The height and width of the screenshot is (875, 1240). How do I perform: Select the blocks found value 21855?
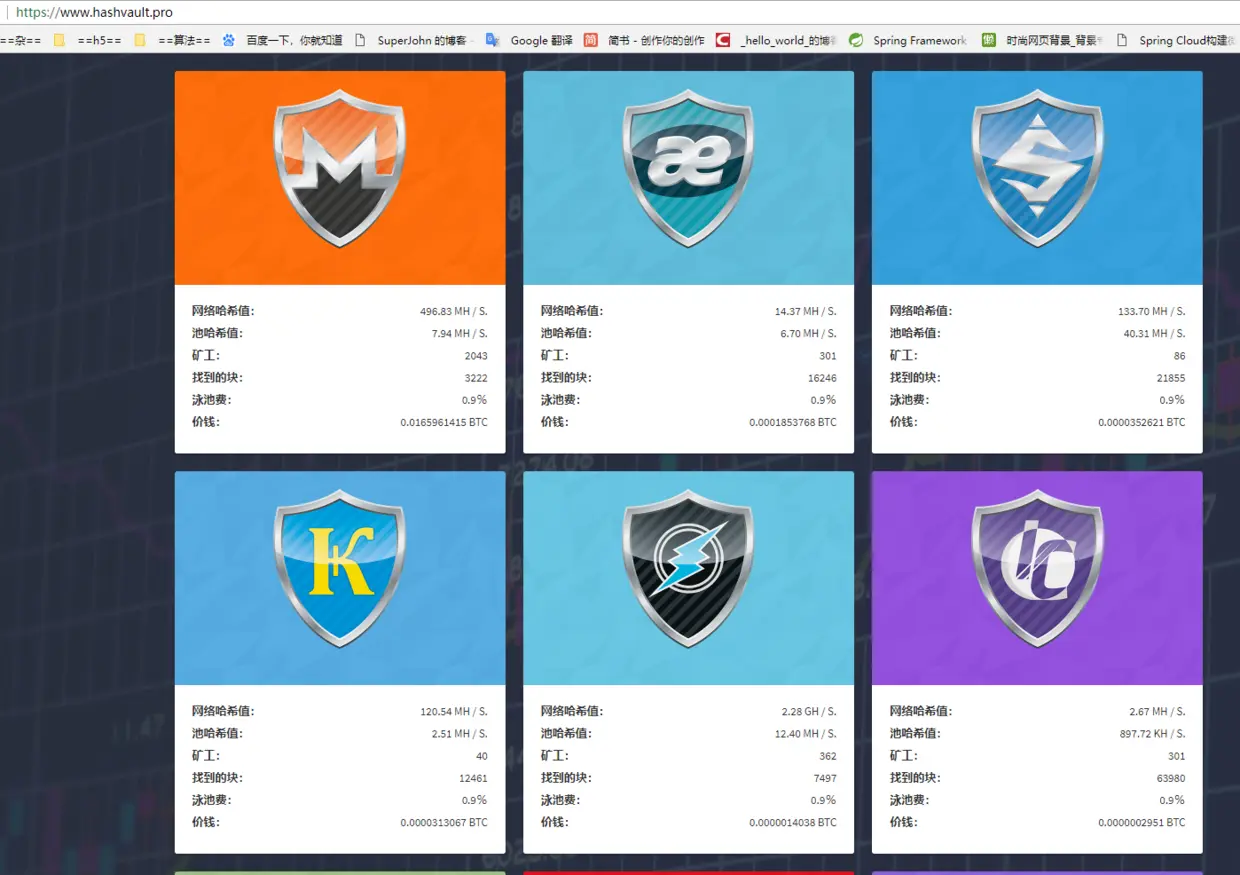(x=1171, y=378)
